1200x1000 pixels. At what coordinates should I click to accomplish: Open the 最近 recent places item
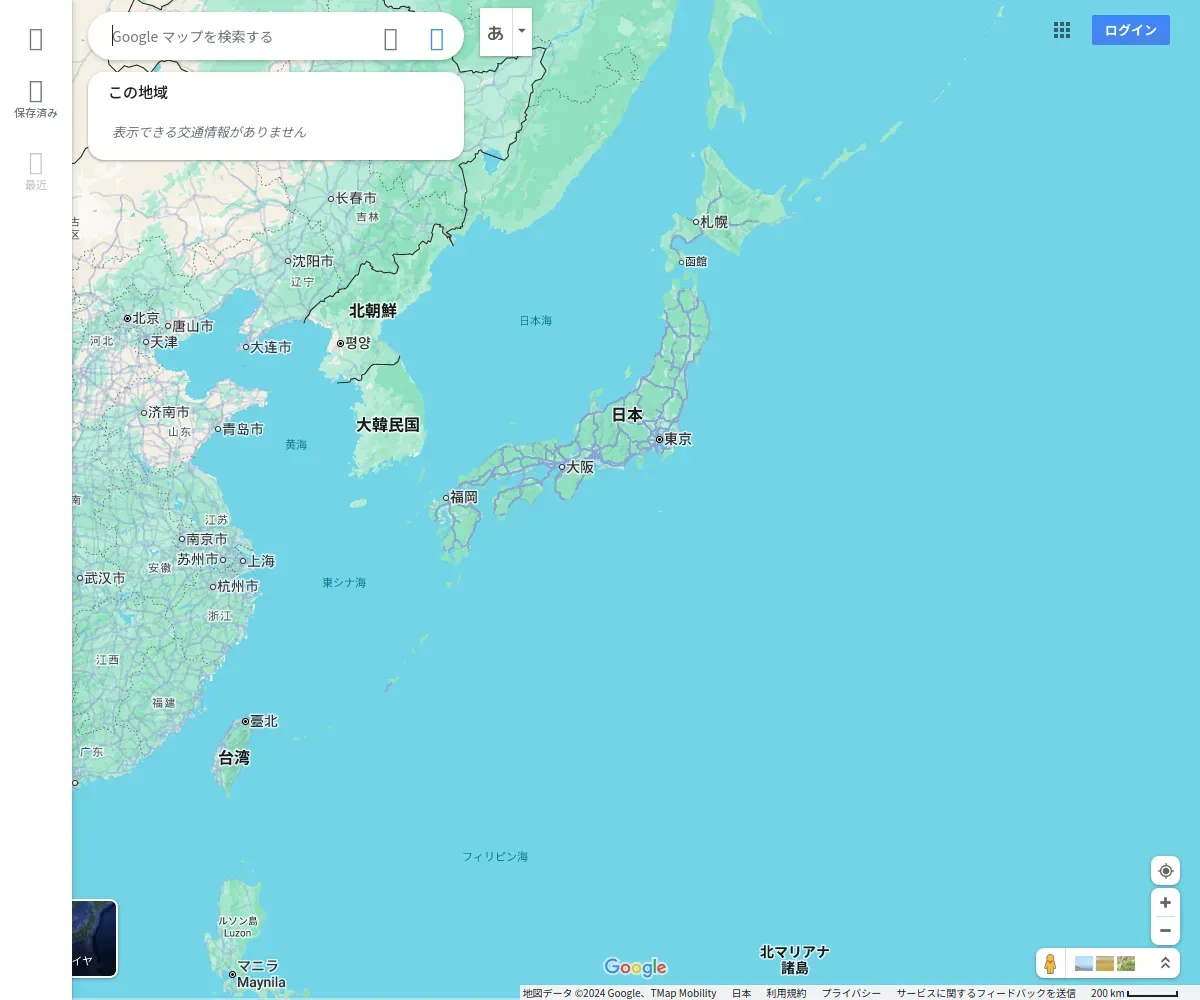(36, 172)
